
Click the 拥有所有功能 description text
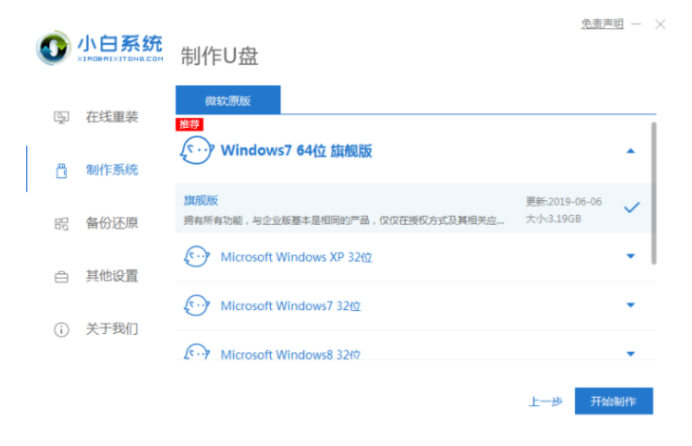pyautogui.click(x=344, y=220)
